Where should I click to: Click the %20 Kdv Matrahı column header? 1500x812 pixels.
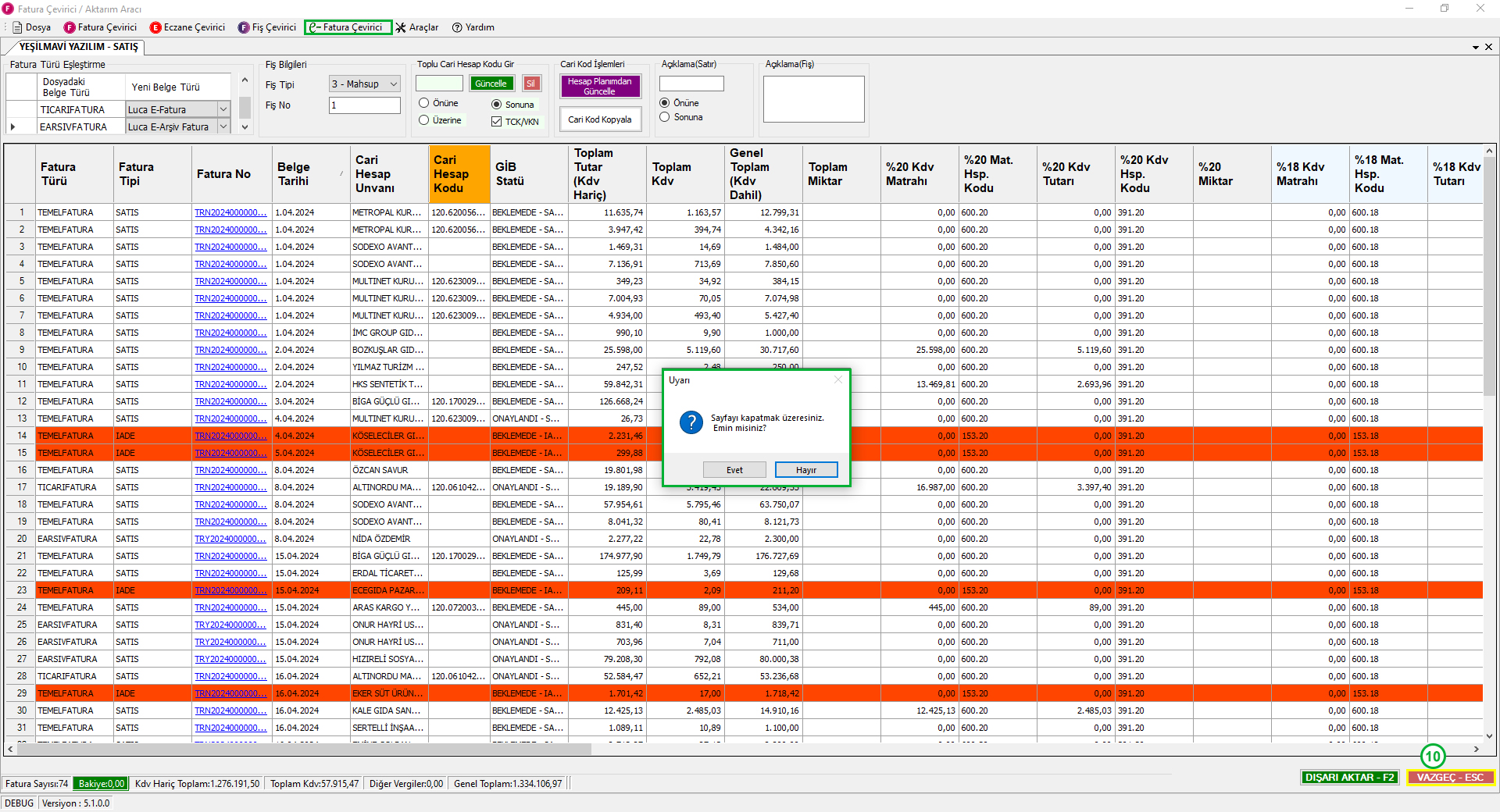[920, 174]
